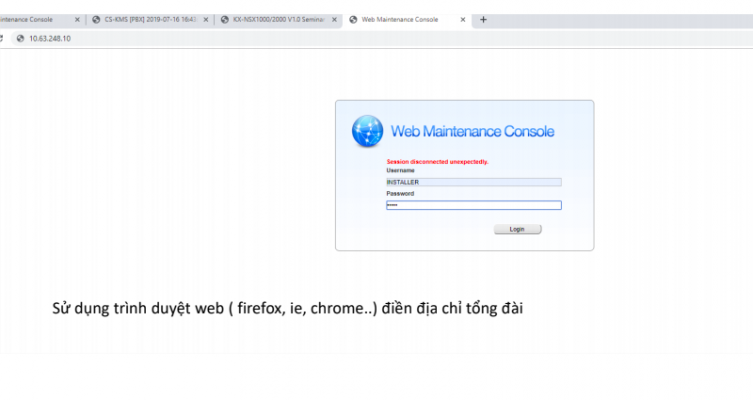This screenshot has width=753, height=400.
Task: Click the Web Maintenance Console heading text
Action: 471,131
